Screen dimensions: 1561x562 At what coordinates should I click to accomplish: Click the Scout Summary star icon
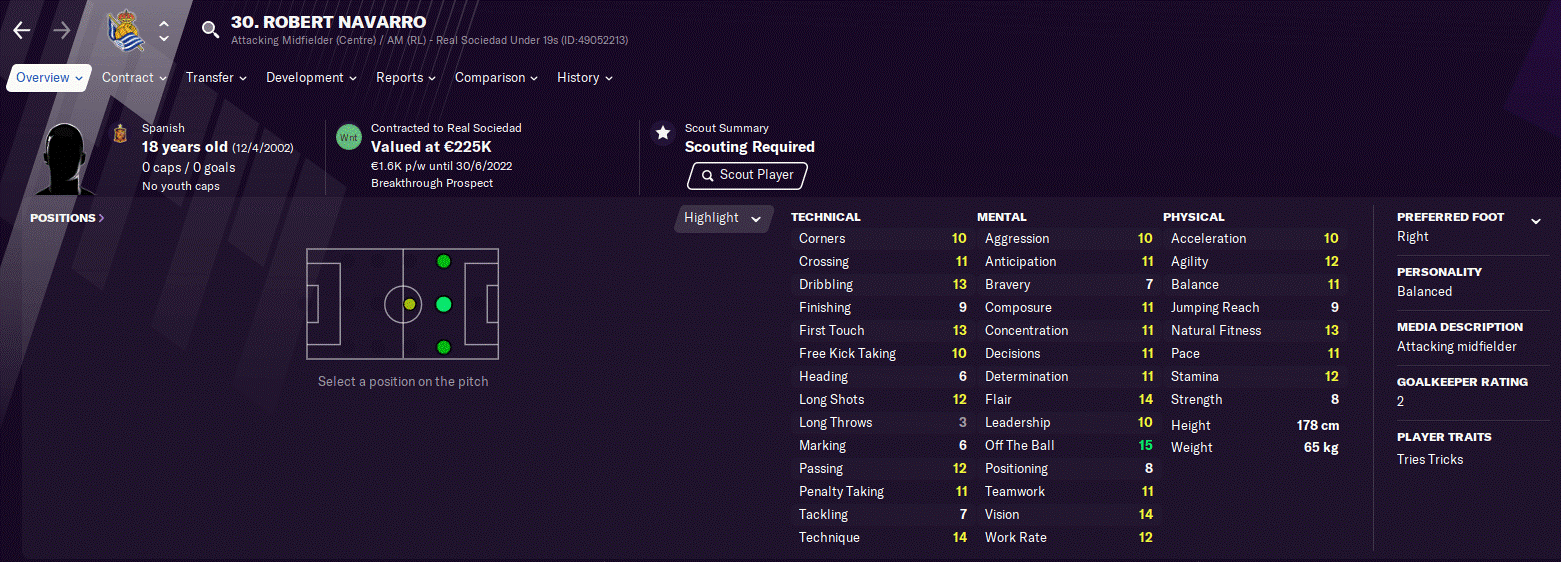pos(662,133)
